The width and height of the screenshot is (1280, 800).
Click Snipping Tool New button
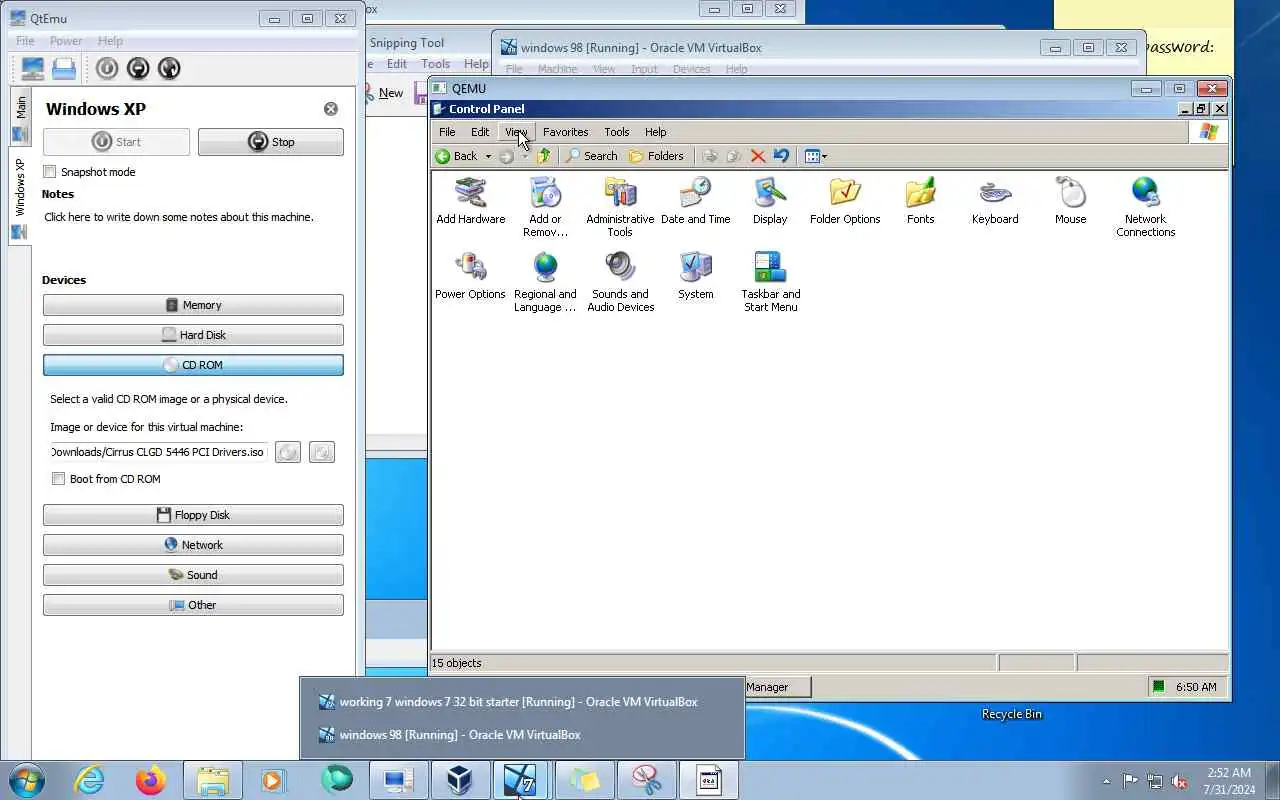pyautogui.click(x=385, y=93)
